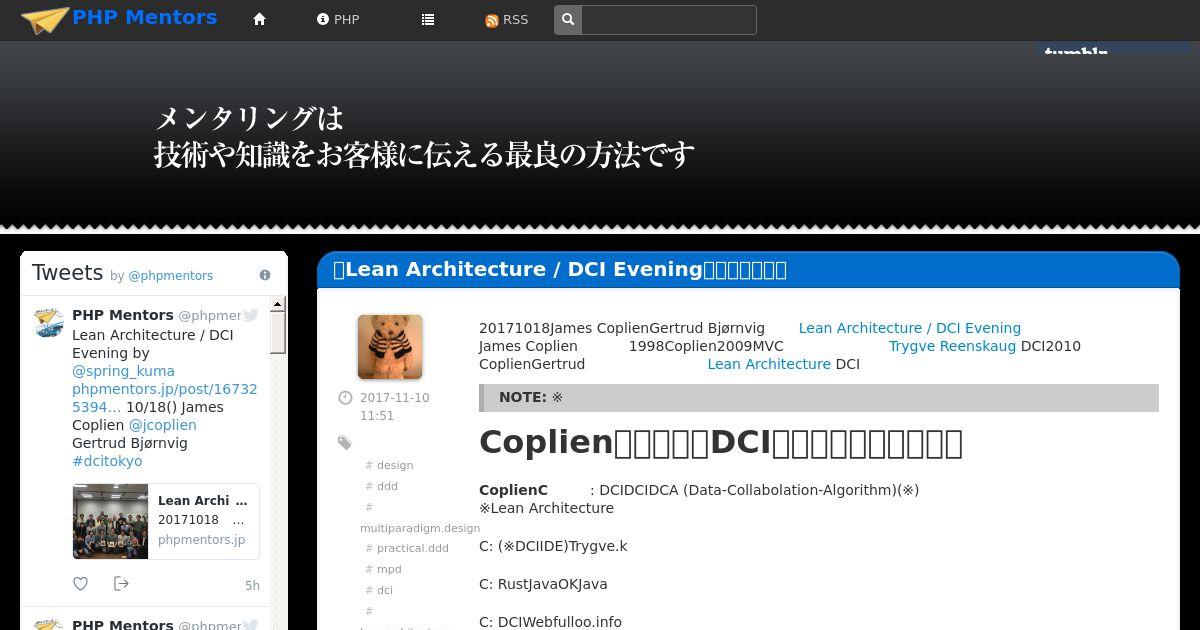
Task: Open @spring_kuma mention link
Action: 123,371
